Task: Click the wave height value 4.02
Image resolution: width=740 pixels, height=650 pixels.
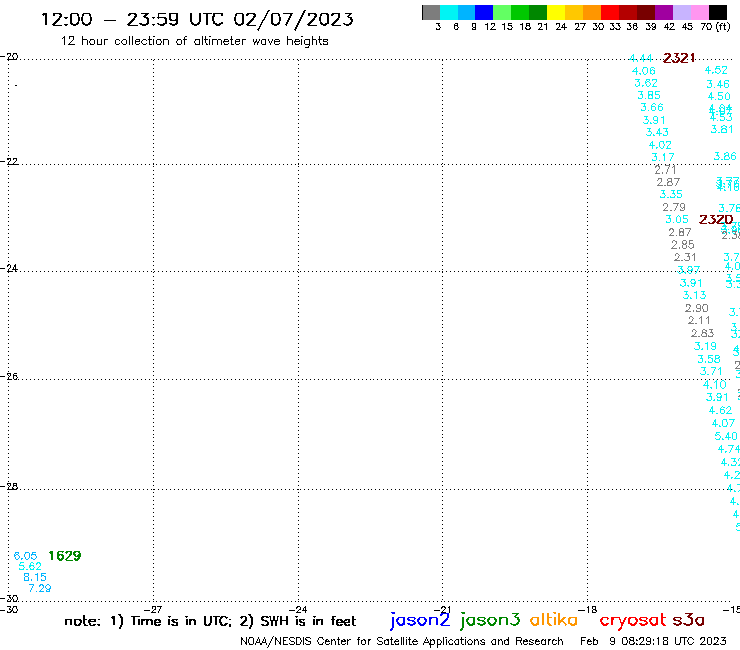Action: pyautogui.click(x=660, y=145)
